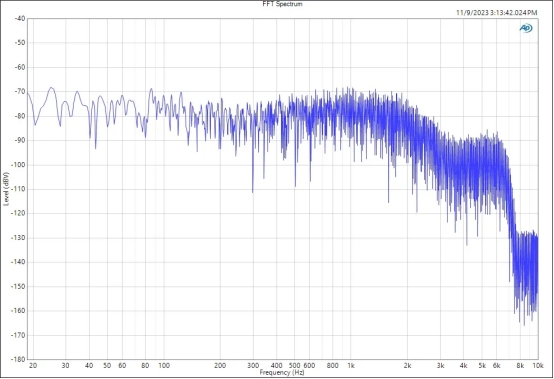Click the 11/9/2023 timestamp label
The width and height of the screenshot is (554, 379).
(x=496, y=13)
